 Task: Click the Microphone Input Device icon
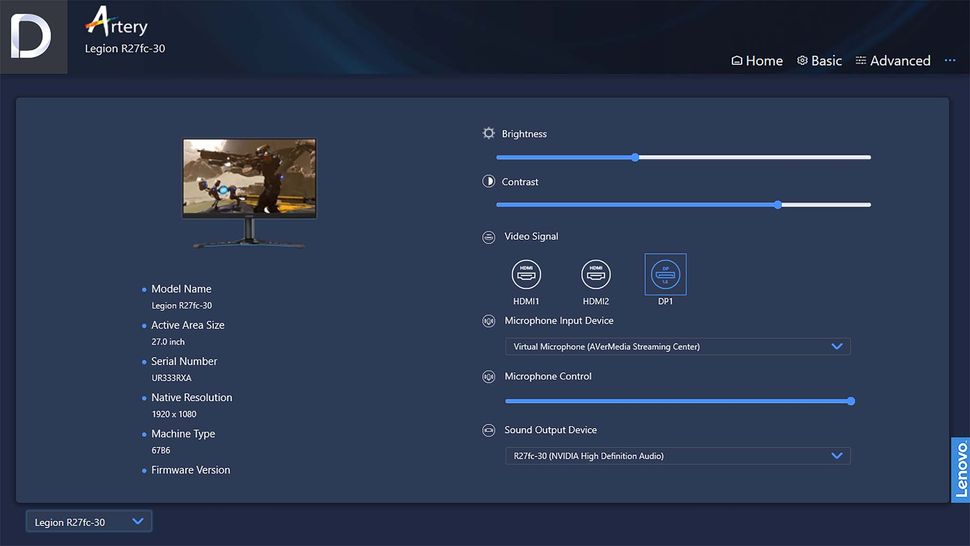click(x=489, y=321)
